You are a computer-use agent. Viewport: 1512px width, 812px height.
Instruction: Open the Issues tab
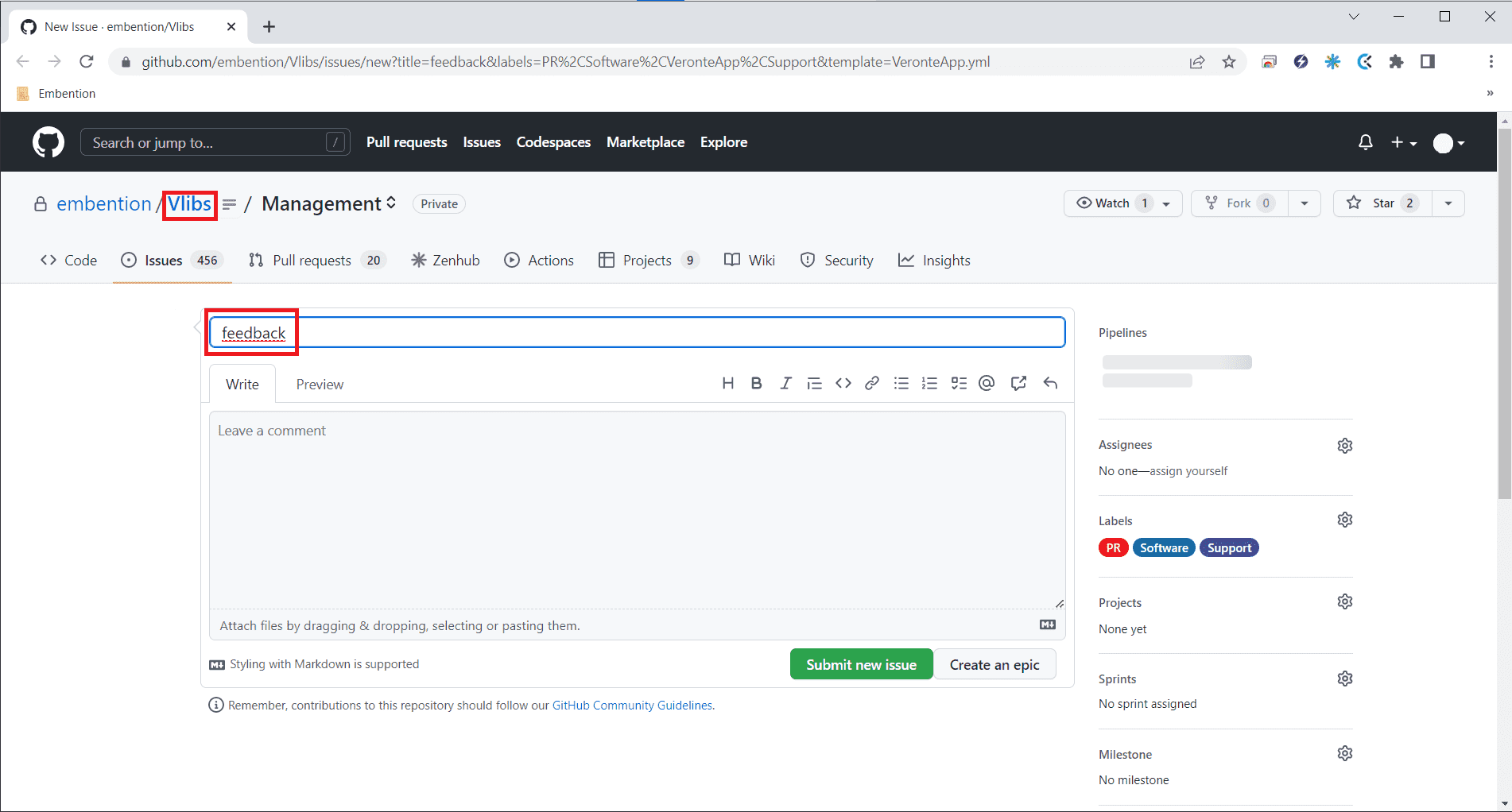(x=172, y=261)
